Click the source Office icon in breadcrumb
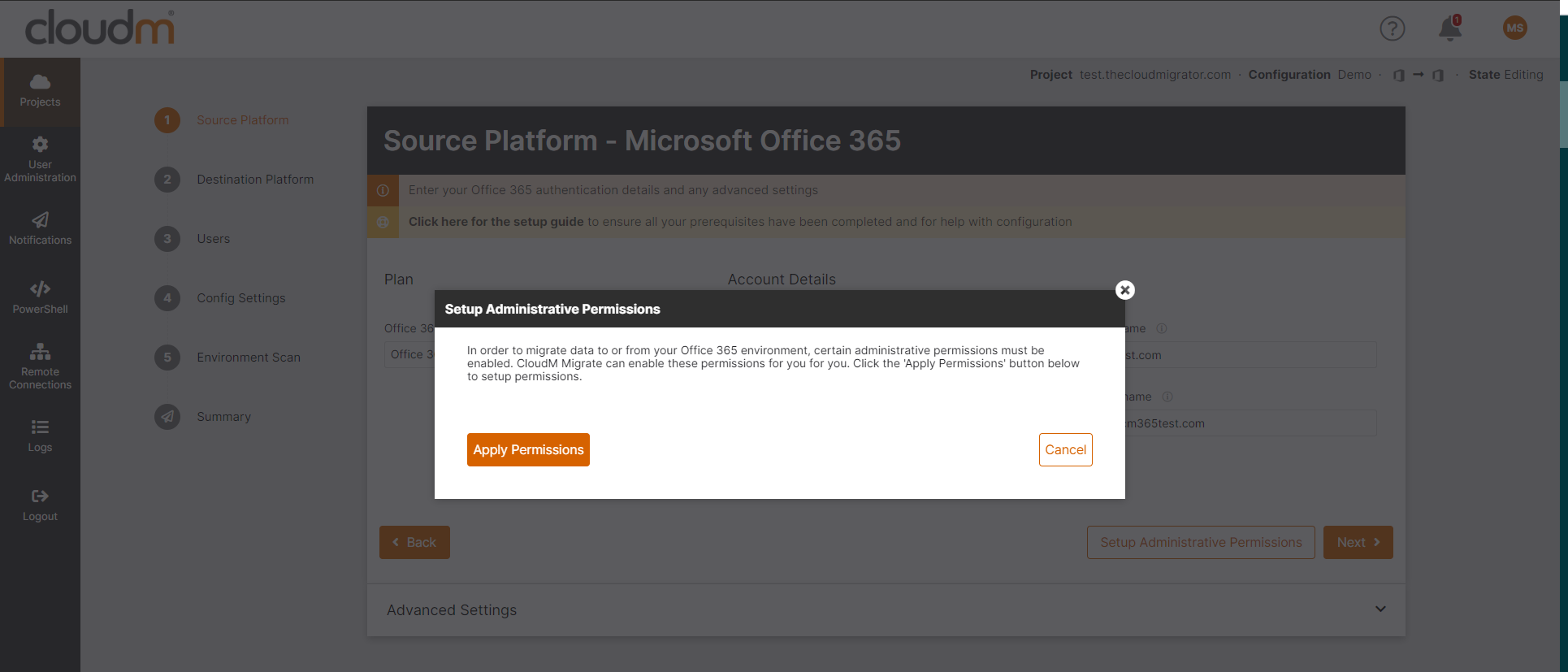This screenshot has width=1568, height=672. pos(1398,75)
